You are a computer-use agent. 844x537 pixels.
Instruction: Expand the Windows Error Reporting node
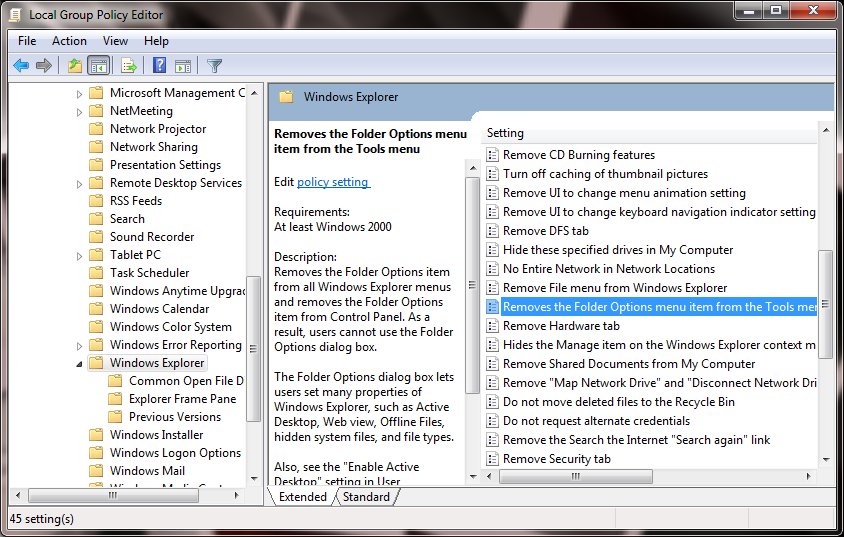point(79,346)
